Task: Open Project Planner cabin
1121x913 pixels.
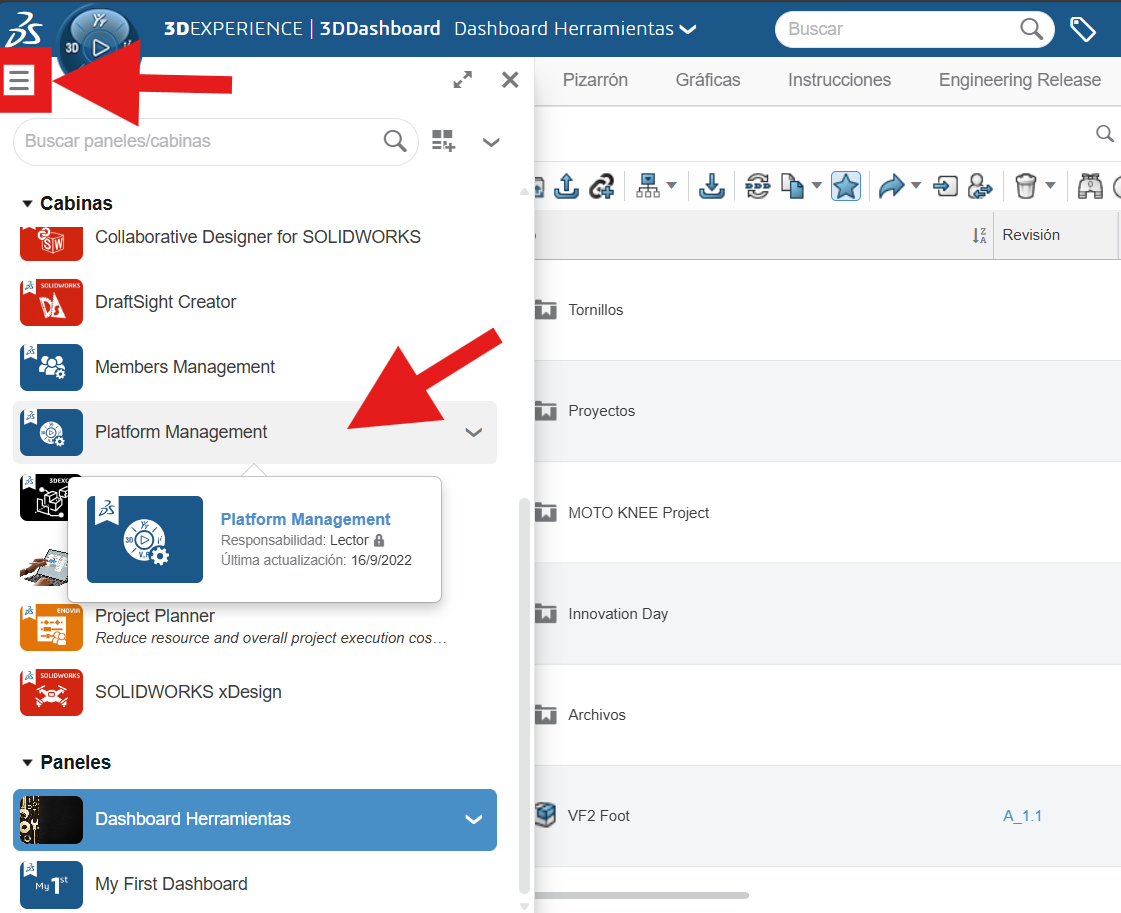Action: coord(155,616)
